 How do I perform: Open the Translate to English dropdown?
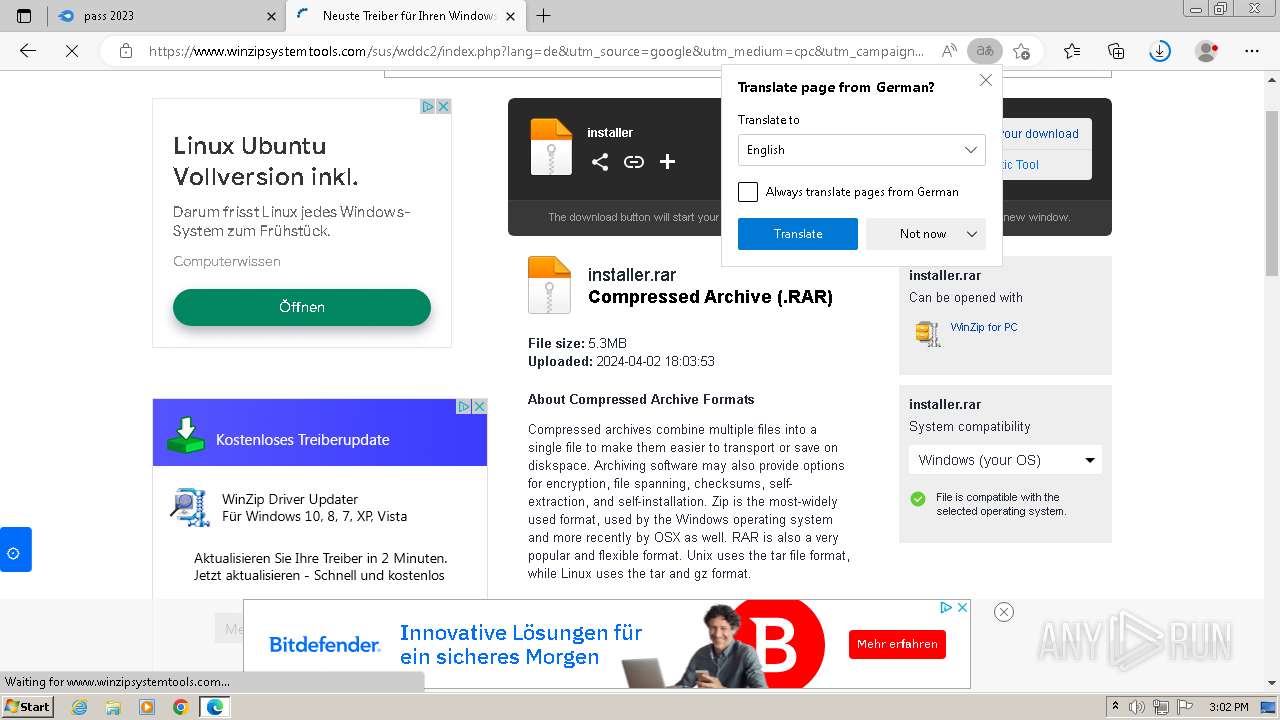coord(862,150)
